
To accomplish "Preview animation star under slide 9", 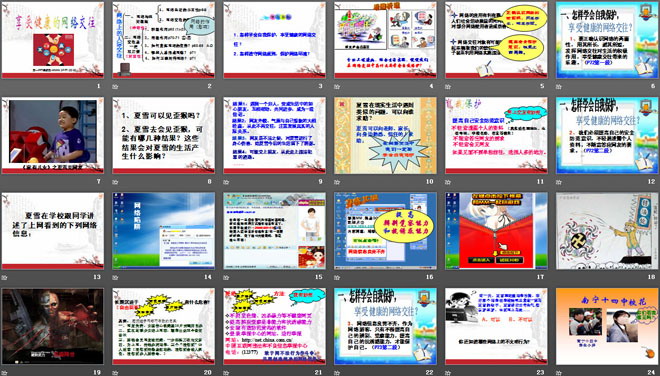I will (x=226, y=182).
